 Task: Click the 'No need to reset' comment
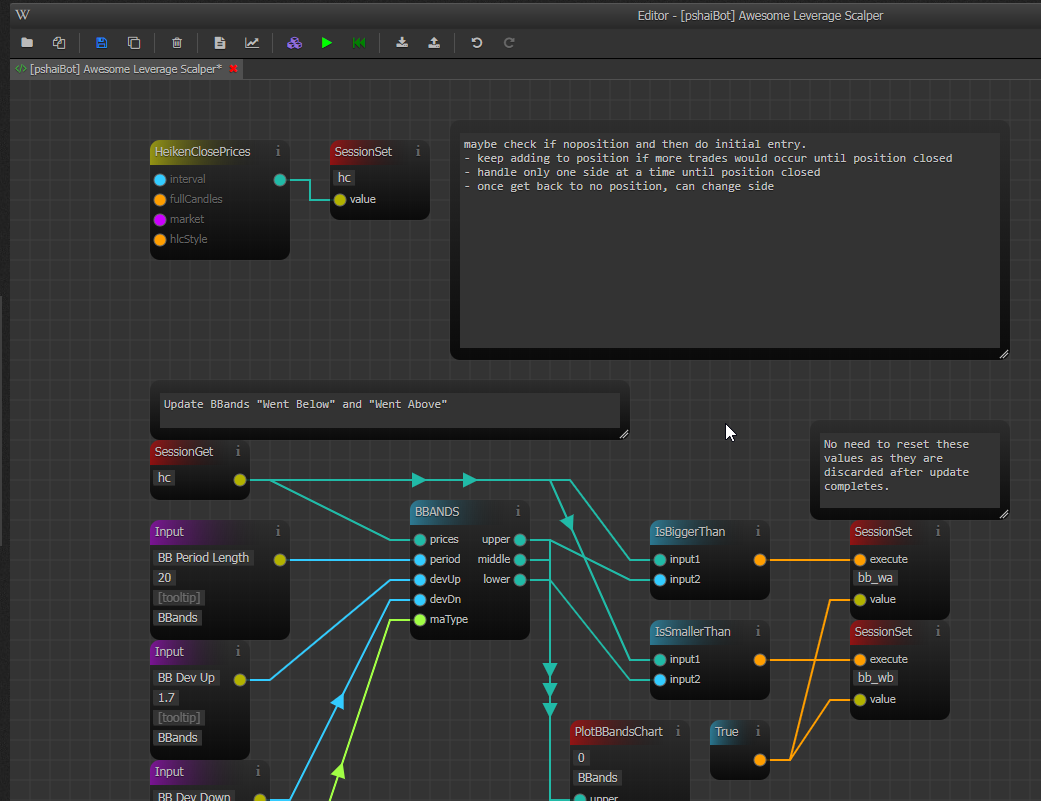[910, 471]
